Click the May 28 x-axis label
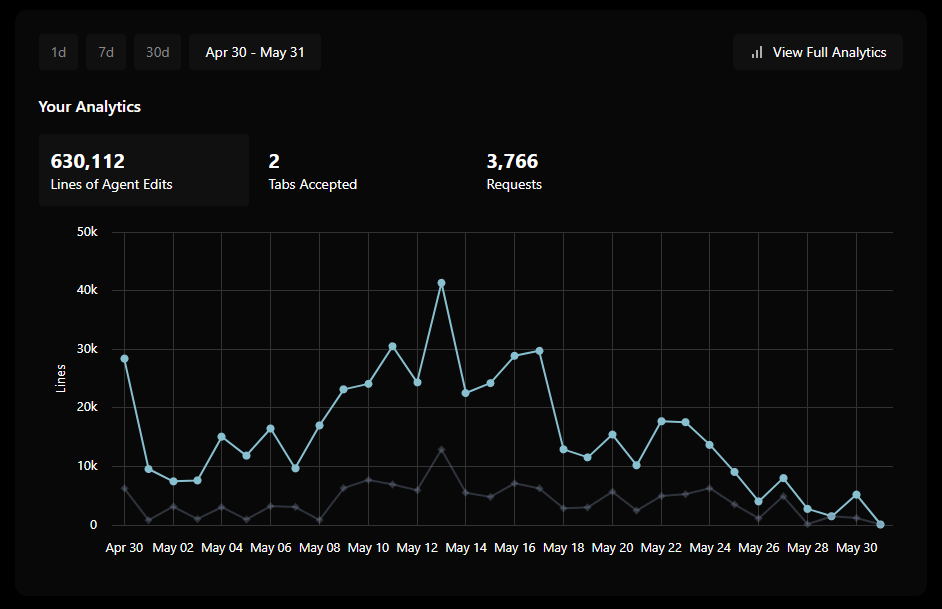 [807, 548]
